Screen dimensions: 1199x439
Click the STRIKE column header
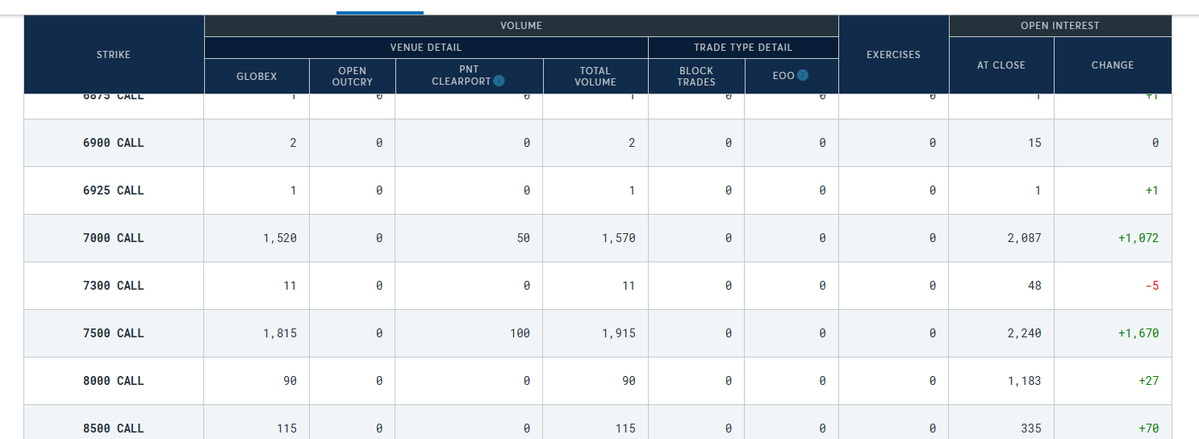[x=113, y=55]
